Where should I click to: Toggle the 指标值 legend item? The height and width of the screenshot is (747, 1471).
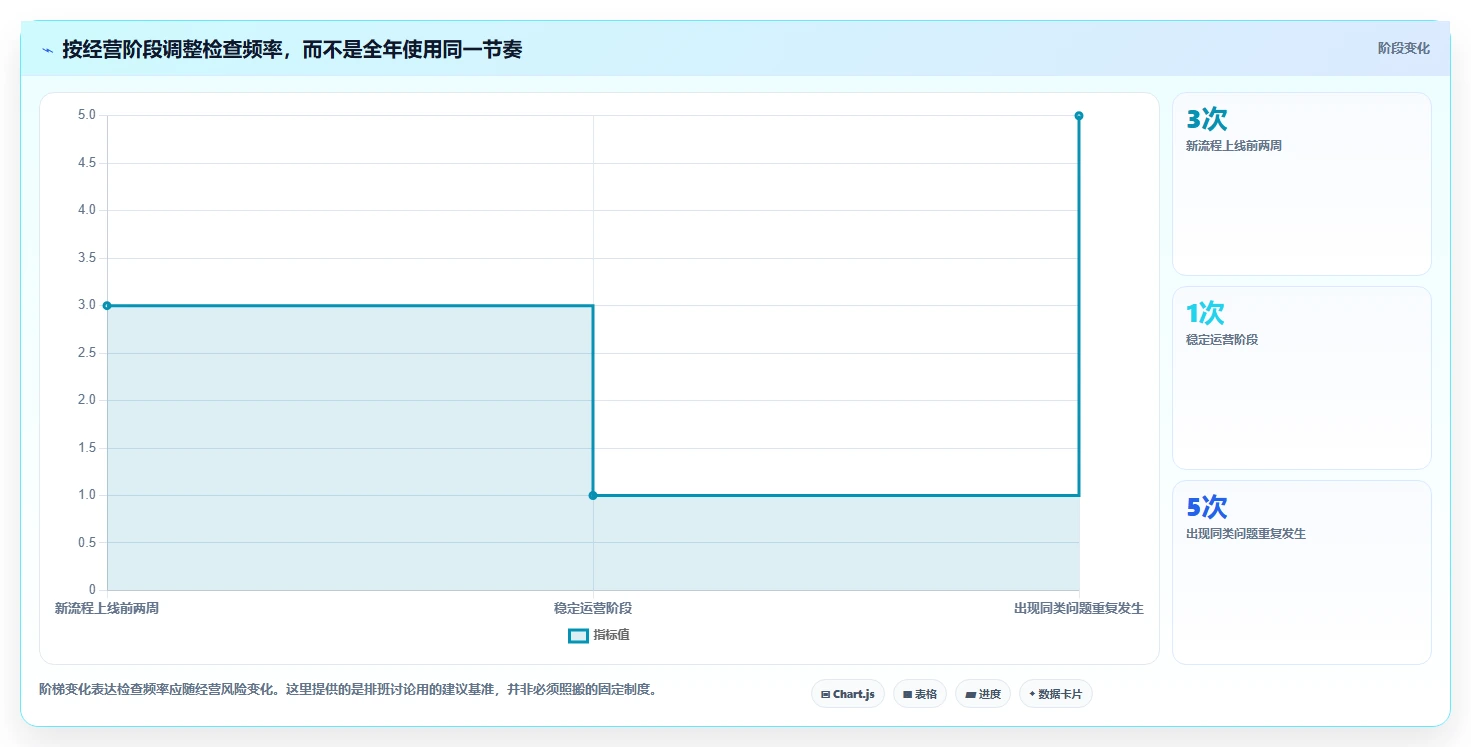coord(598,635)
